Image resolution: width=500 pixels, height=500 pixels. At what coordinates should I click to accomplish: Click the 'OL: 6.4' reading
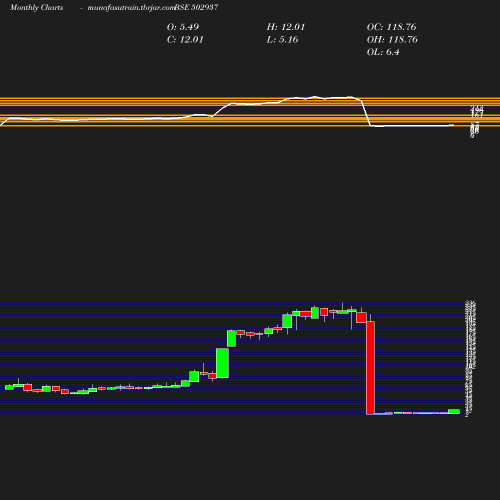tap(383, 52)
